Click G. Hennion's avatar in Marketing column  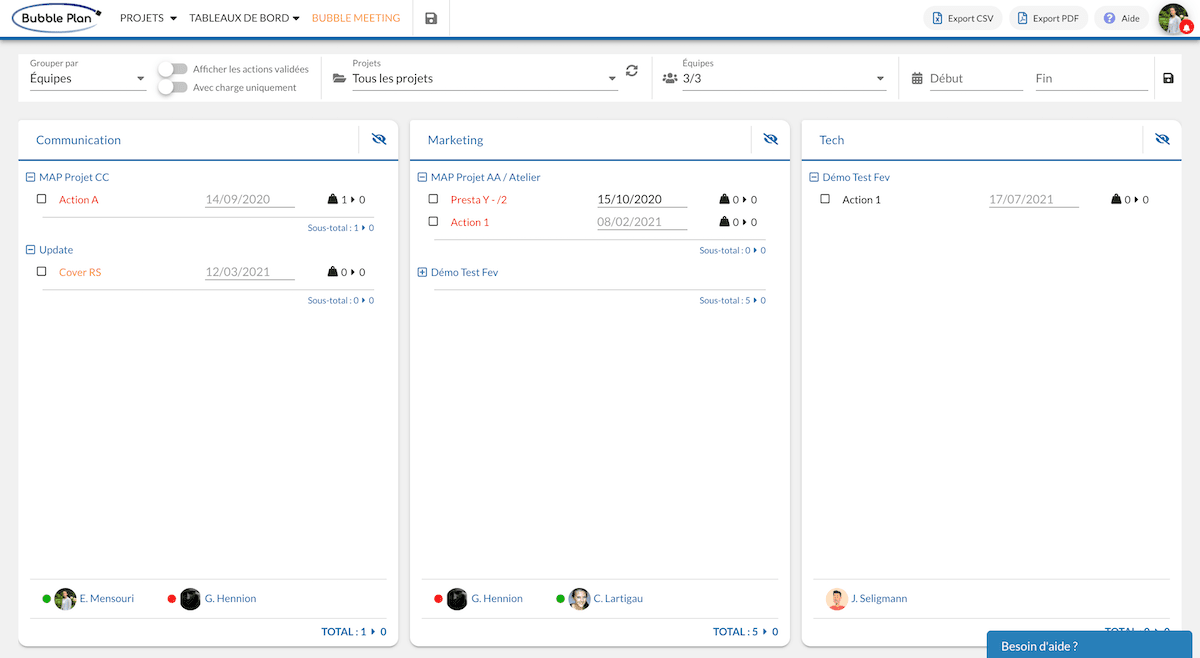point(457,599)
